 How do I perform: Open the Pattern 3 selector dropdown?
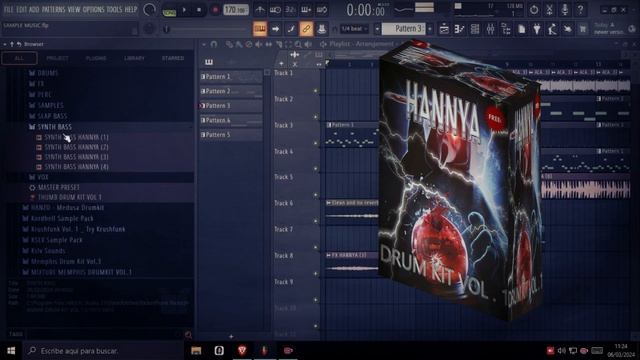(x=403, y=29)
